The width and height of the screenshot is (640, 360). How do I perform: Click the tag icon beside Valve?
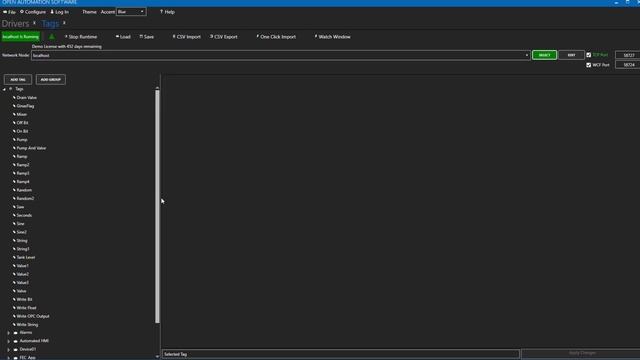coord(14,291)
